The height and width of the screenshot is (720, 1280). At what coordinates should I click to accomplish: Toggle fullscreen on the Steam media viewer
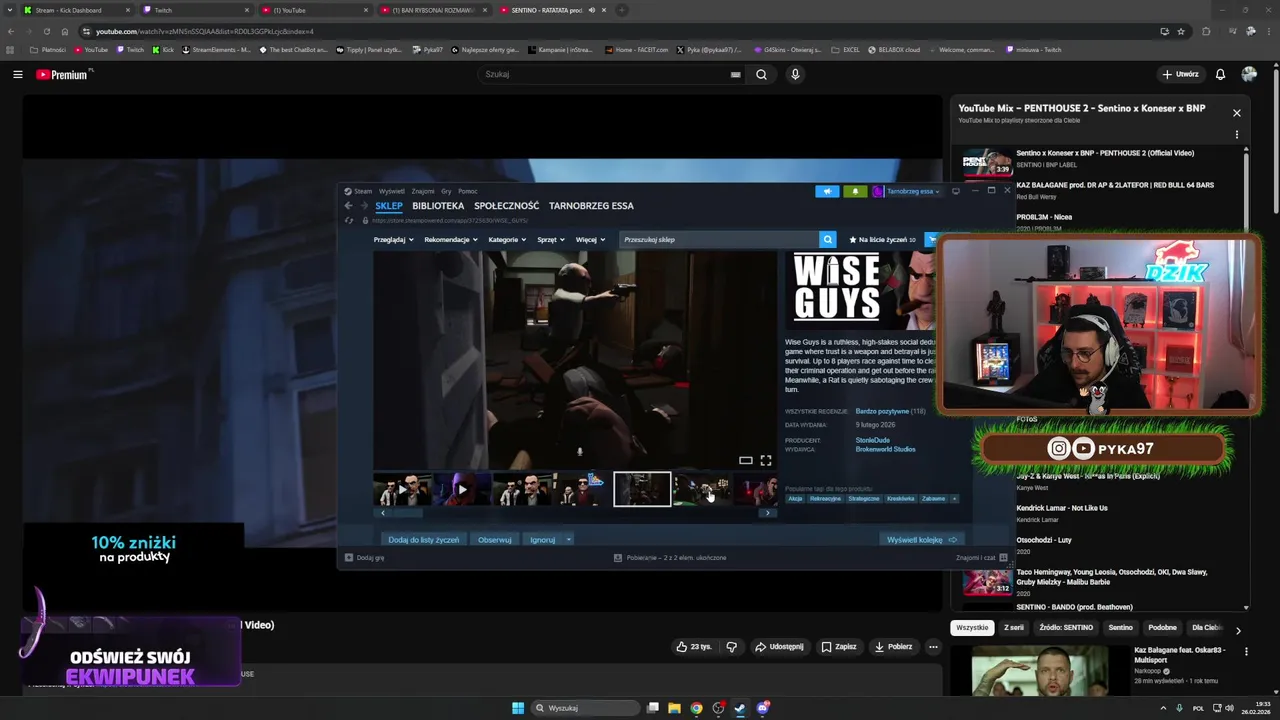tap(766, 460)
